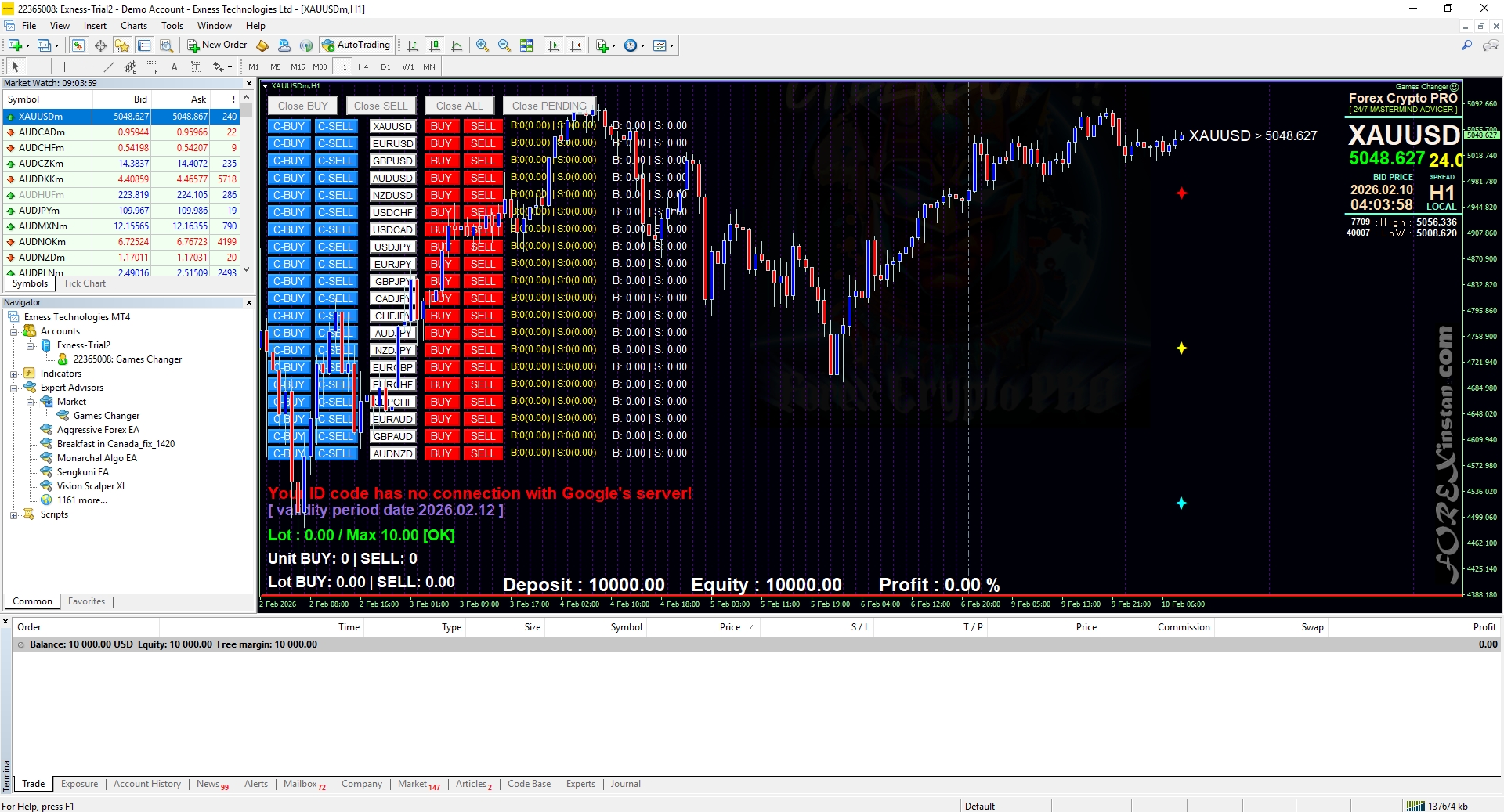Toggle the Market Watch panel icon
Viewport: 1504px width, 812px height.
(x=78, y=45)
